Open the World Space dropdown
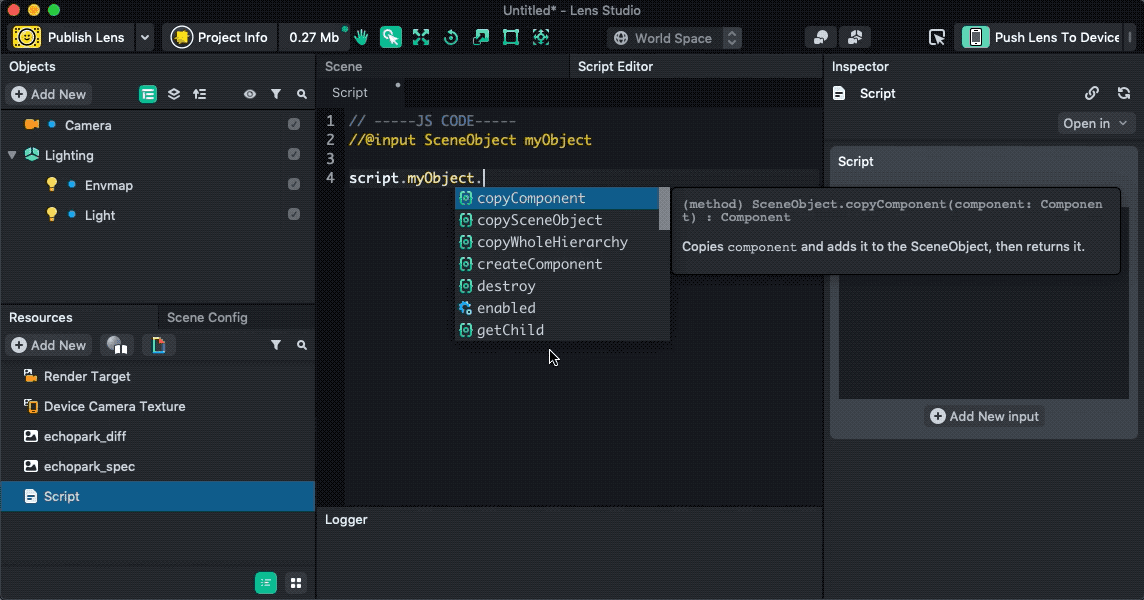This screenshot has height=600, width=1144. tap(673, 38)
